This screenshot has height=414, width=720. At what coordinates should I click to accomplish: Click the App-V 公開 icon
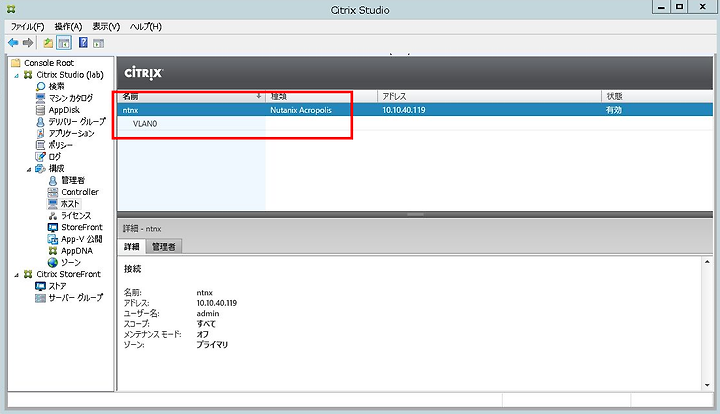[53, 239]
